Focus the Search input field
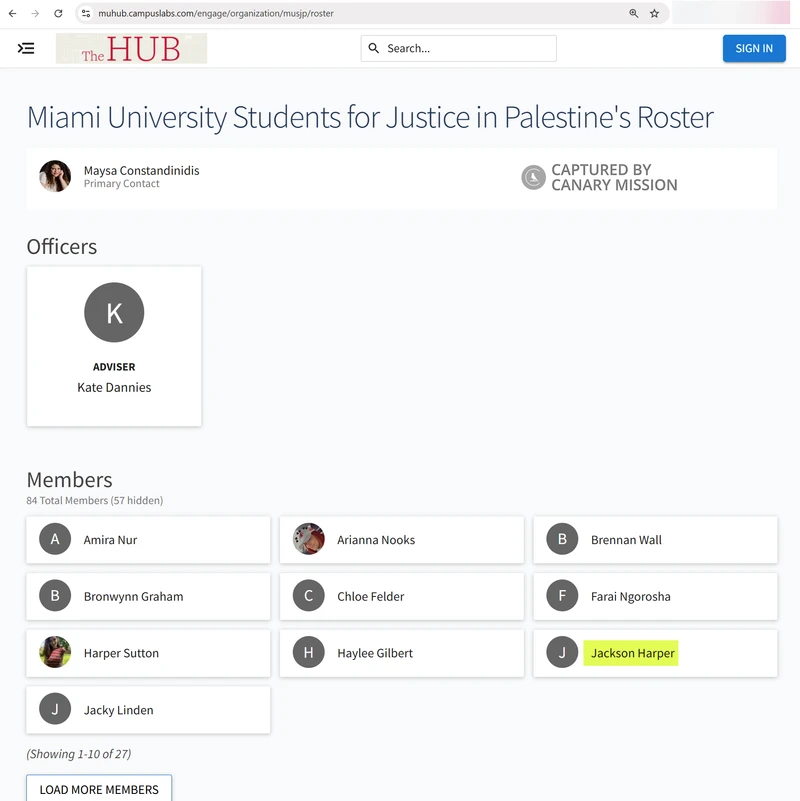This screenshot has width=800, height=801. pyautogui.click(x=458, y=49)
